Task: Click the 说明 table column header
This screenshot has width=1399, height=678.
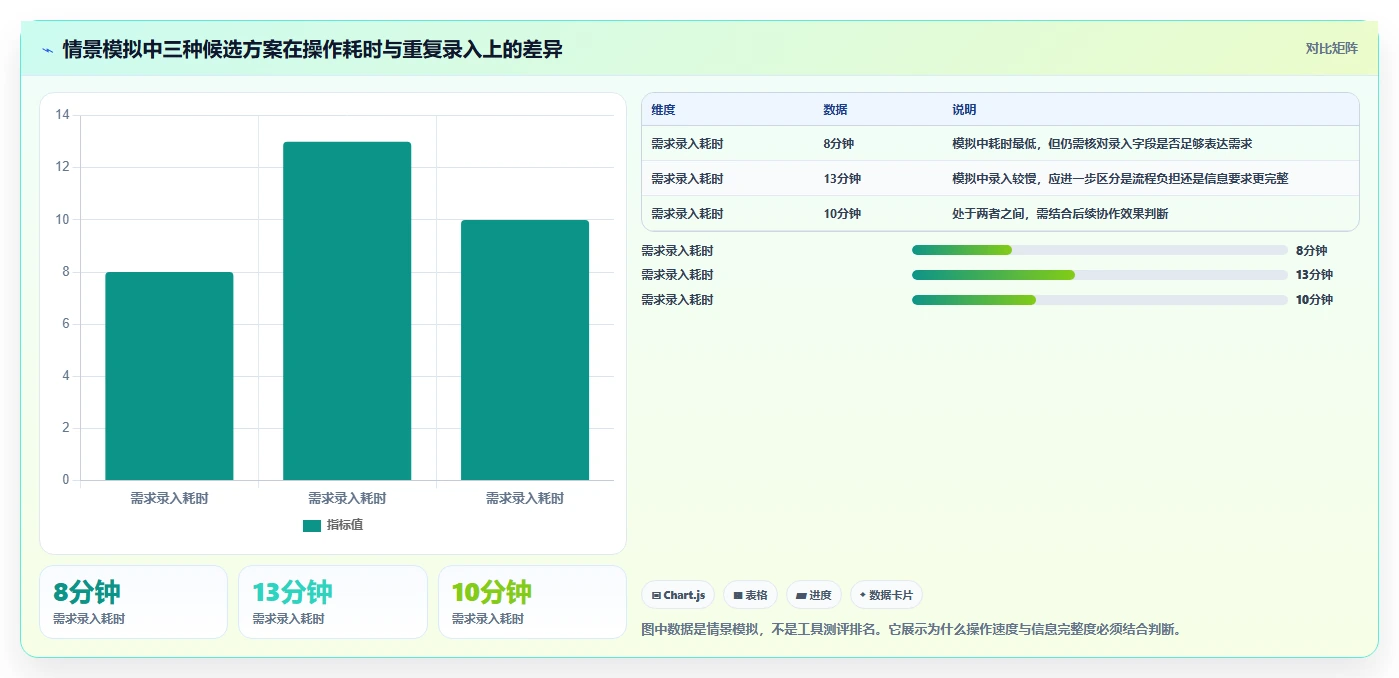Action: pos(964,110)
